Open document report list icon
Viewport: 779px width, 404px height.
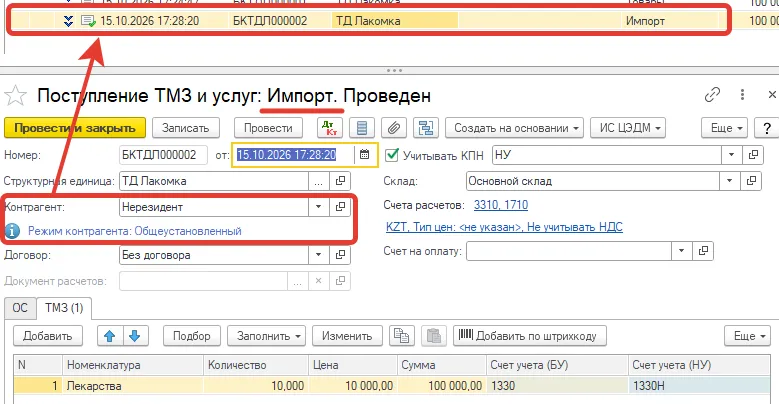362,128
